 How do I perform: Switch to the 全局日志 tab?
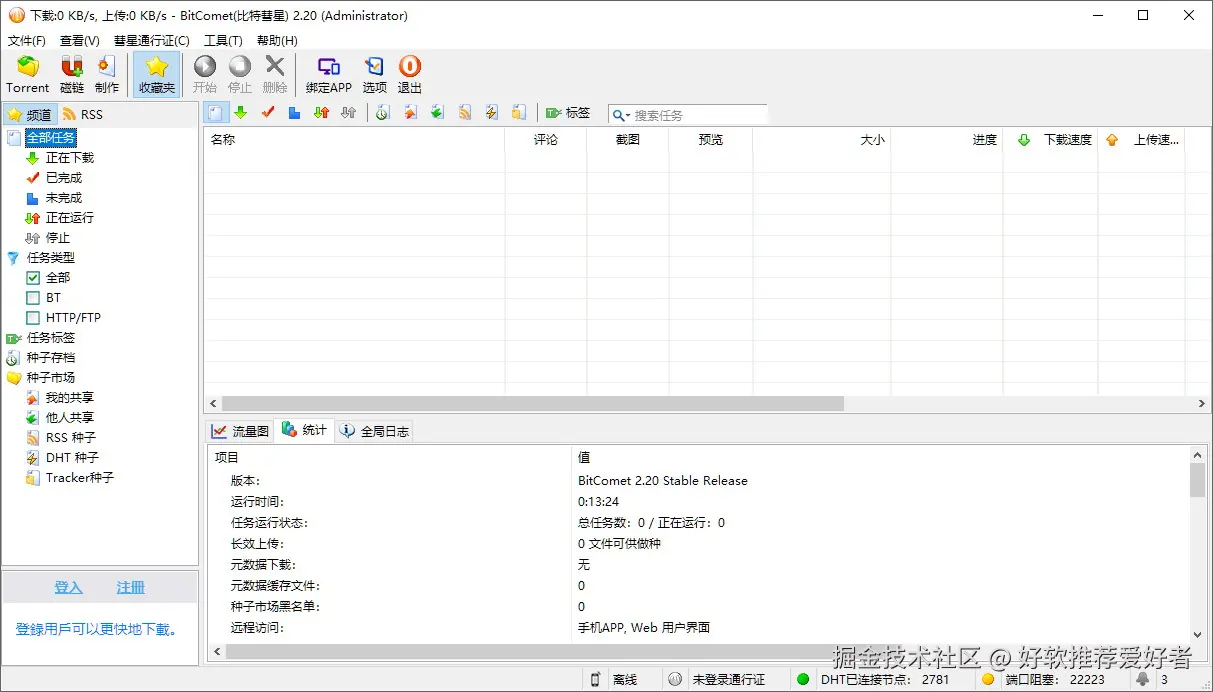[x=374, y=431]
